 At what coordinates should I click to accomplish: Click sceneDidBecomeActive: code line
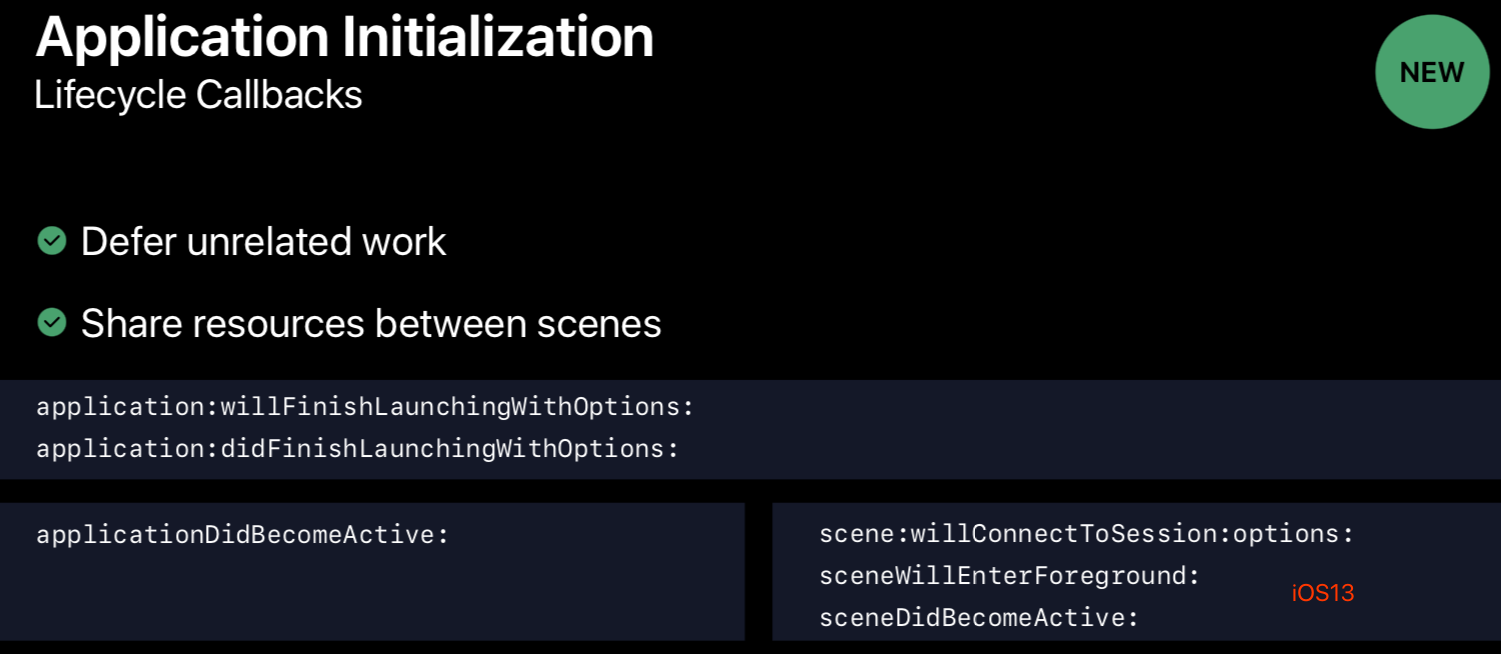coord(979,618)
